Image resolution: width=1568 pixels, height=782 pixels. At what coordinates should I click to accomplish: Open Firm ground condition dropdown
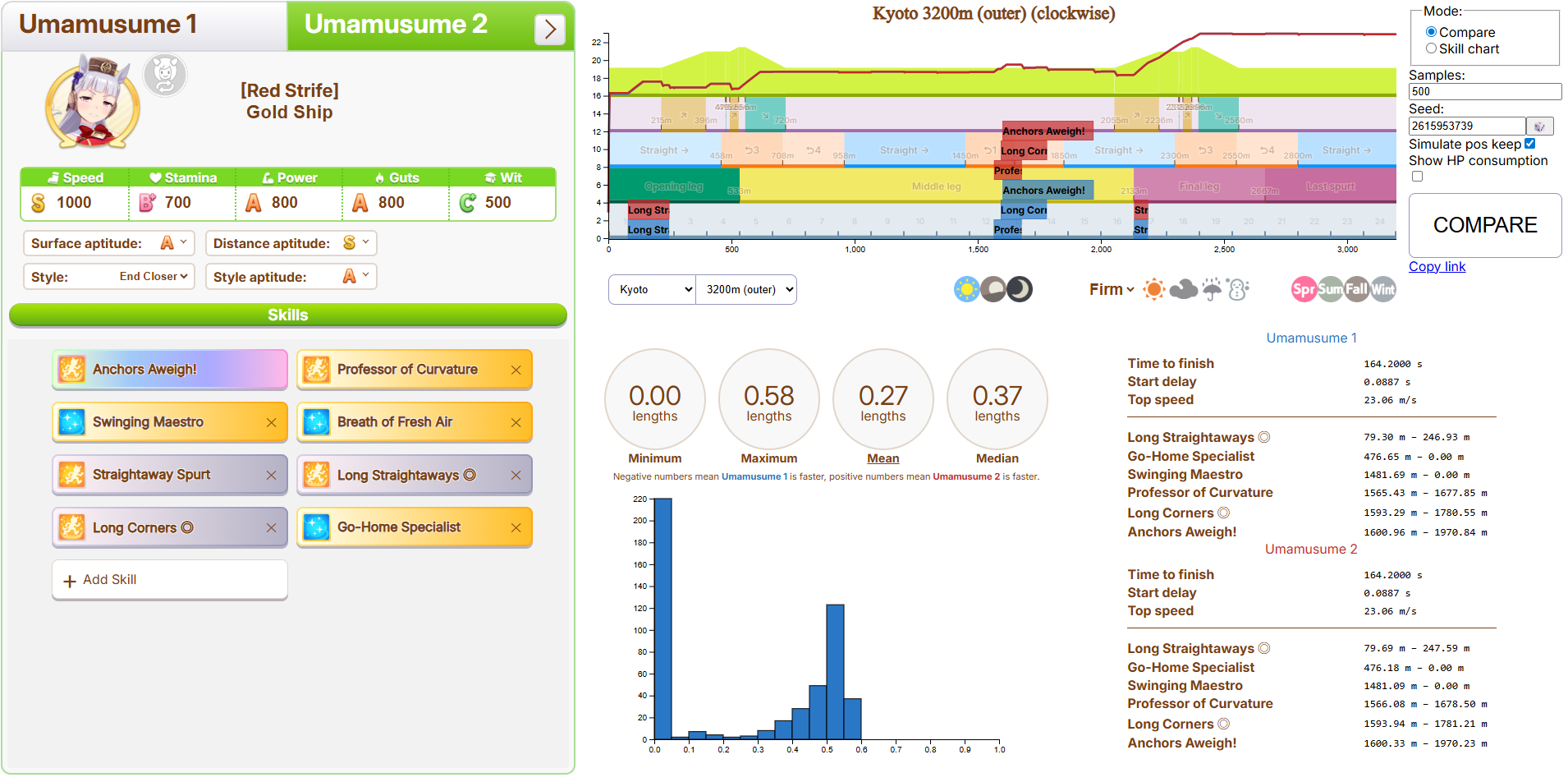click(x=1112, y=289)
